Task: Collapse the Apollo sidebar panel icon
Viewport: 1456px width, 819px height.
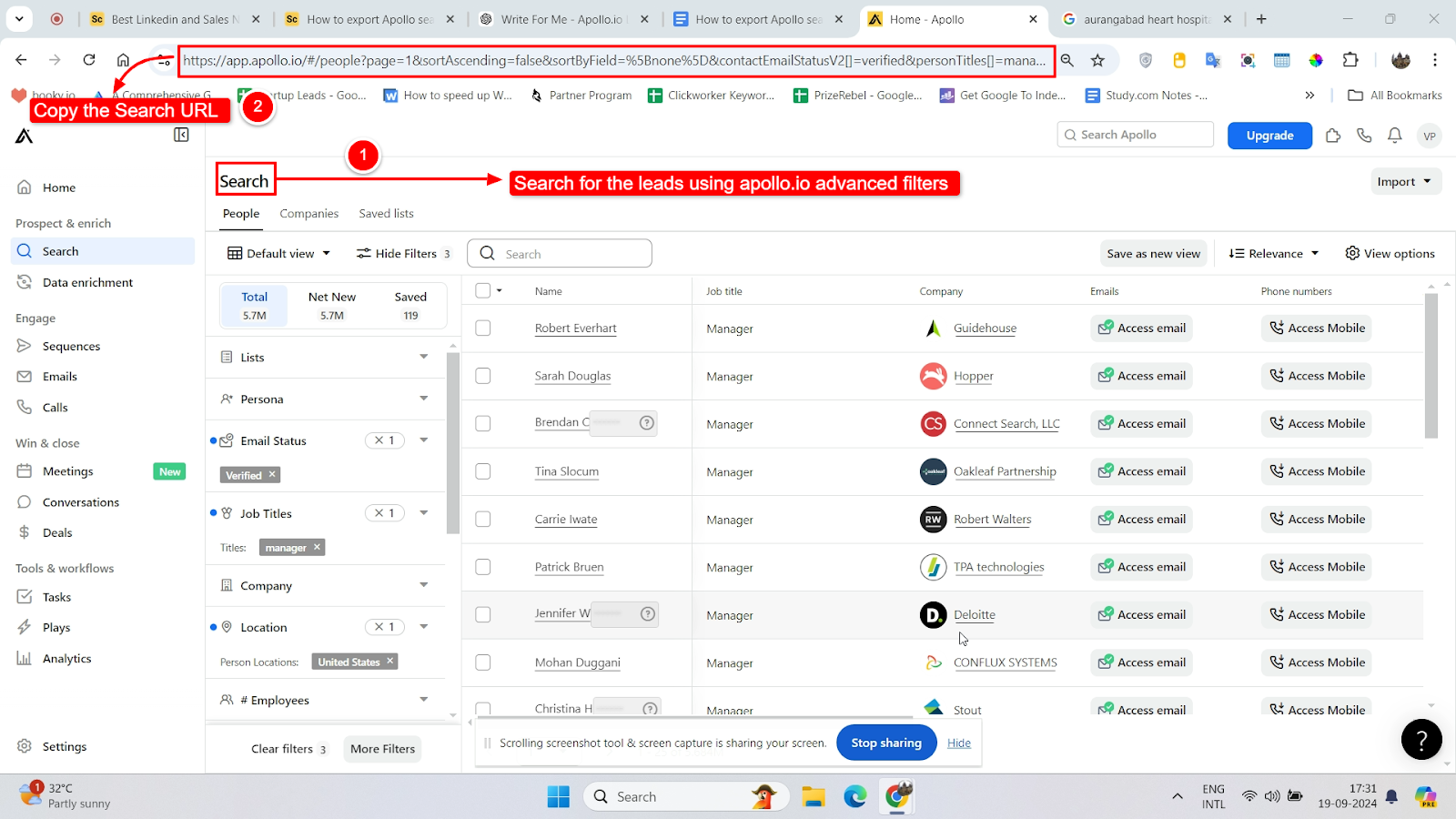Action: (x=181, y=135)
